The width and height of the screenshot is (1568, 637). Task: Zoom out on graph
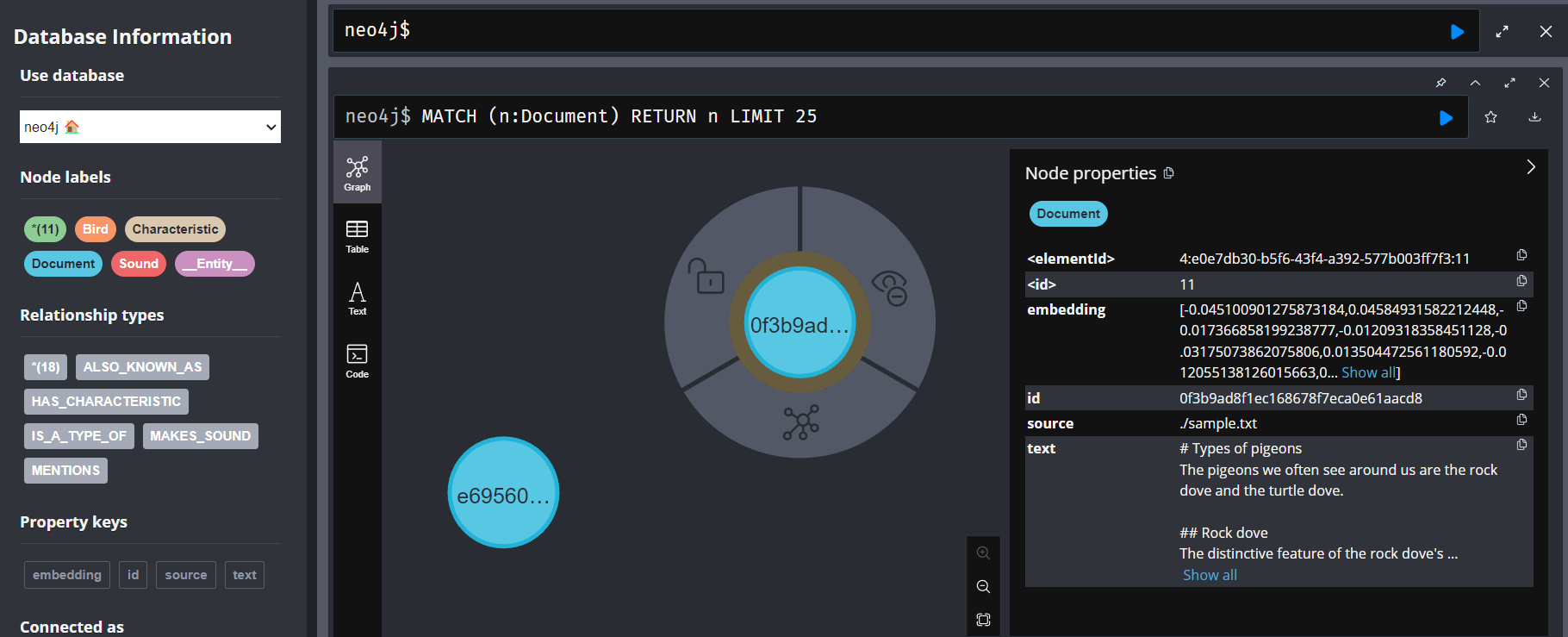point(983,587)
